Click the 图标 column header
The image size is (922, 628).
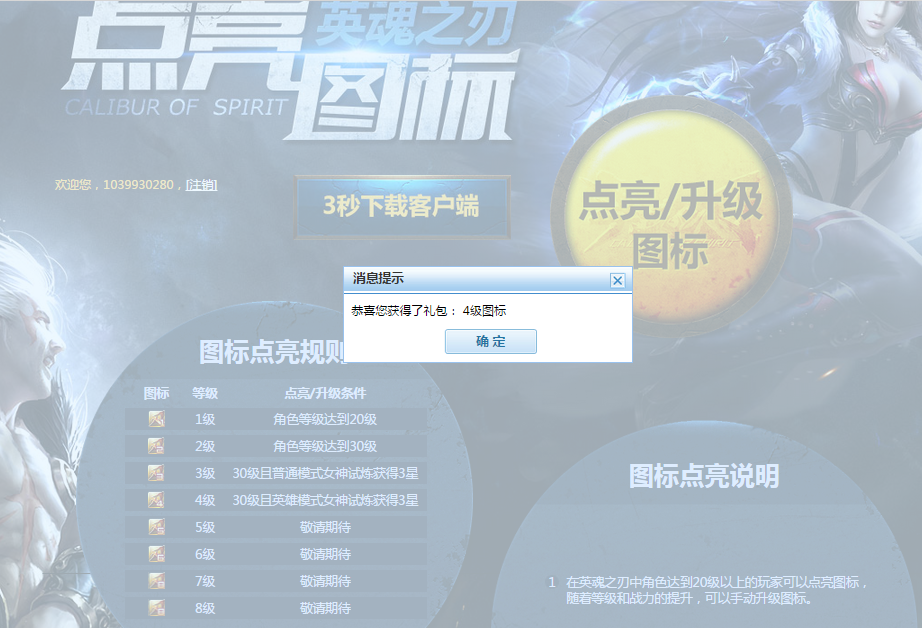[x=156, y=393]
